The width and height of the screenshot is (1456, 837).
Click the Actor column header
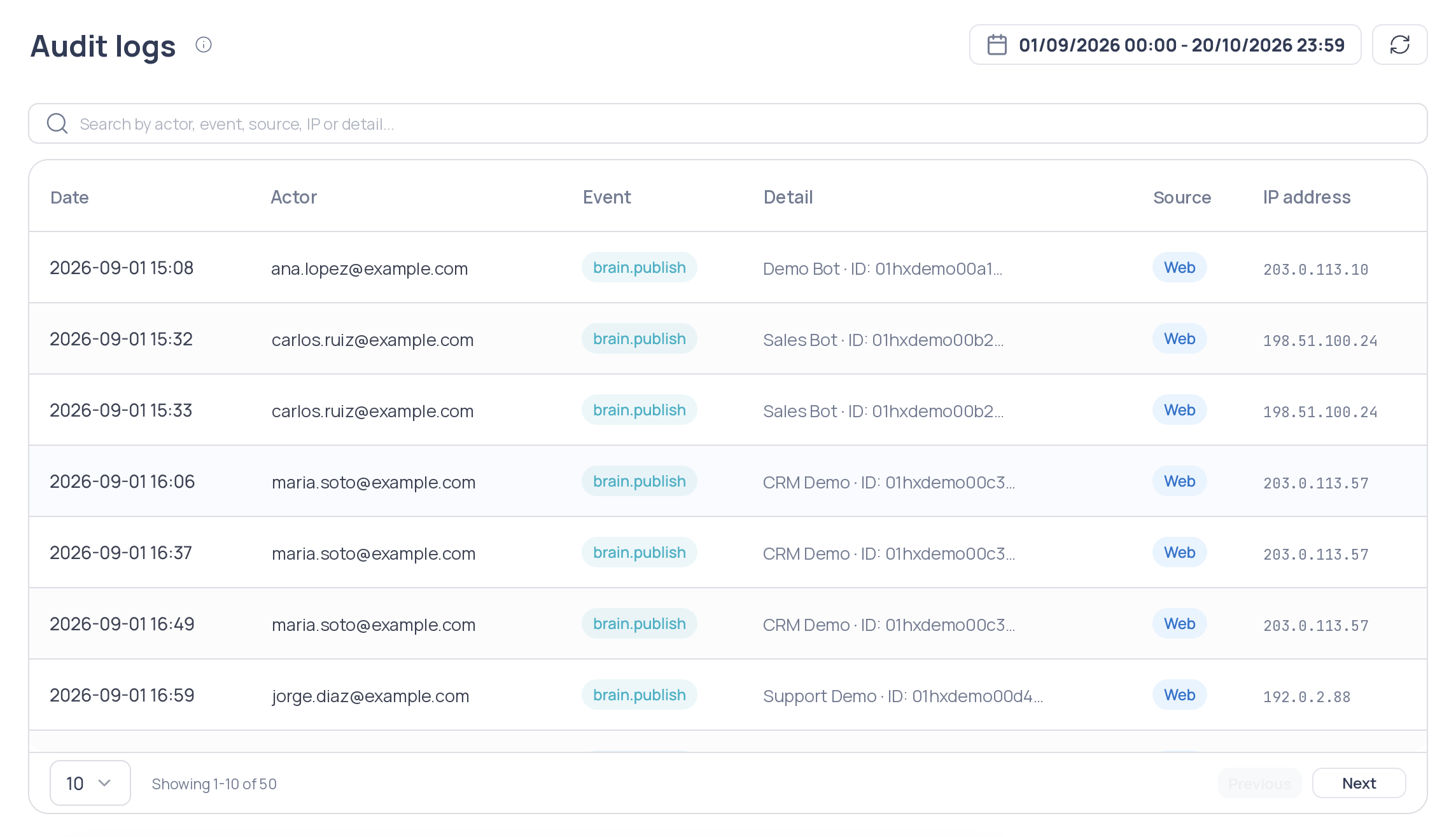coord(293,197)
